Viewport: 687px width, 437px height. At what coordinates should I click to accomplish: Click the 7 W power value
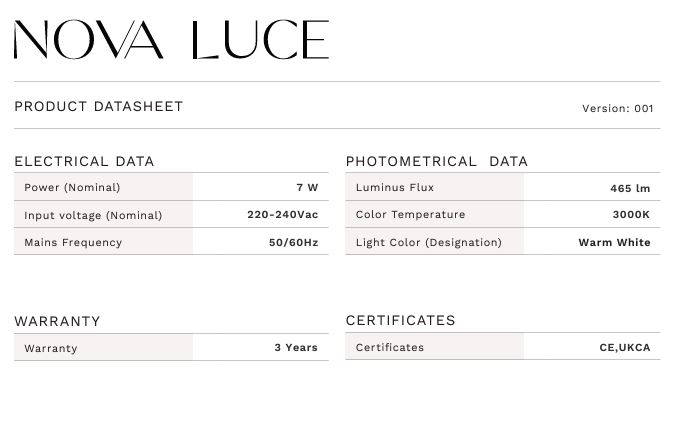(307, 187)
